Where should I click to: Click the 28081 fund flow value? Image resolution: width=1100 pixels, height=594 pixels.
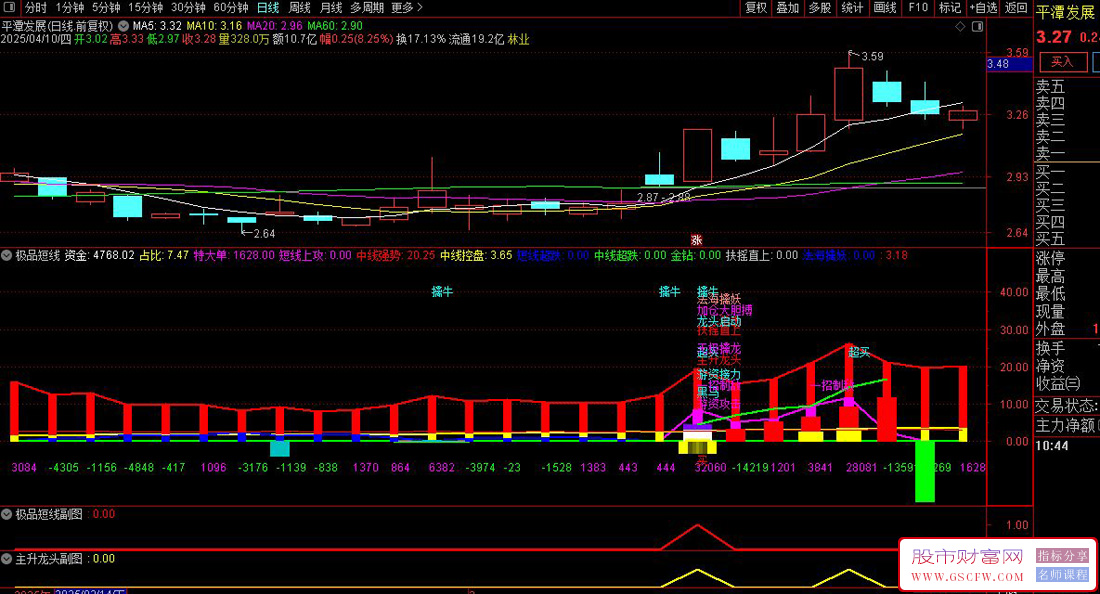point(861,467)
